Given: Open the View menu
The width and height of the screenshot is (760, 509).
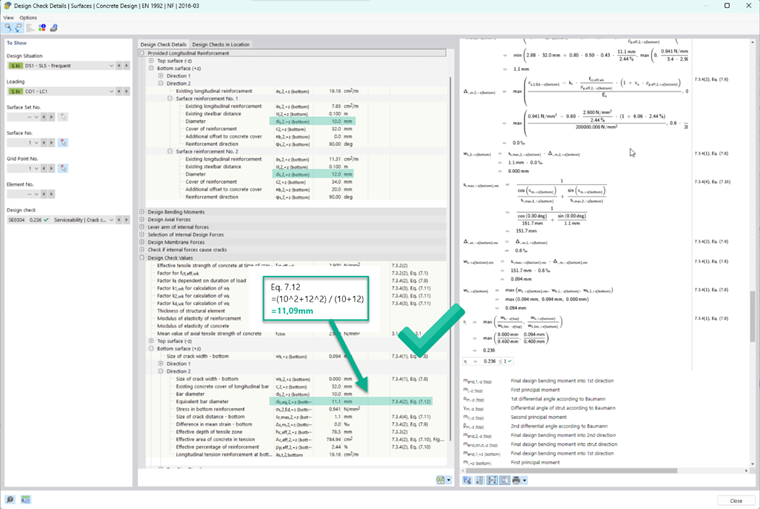Looking at the screenshot, I should (x=8, y=17).
